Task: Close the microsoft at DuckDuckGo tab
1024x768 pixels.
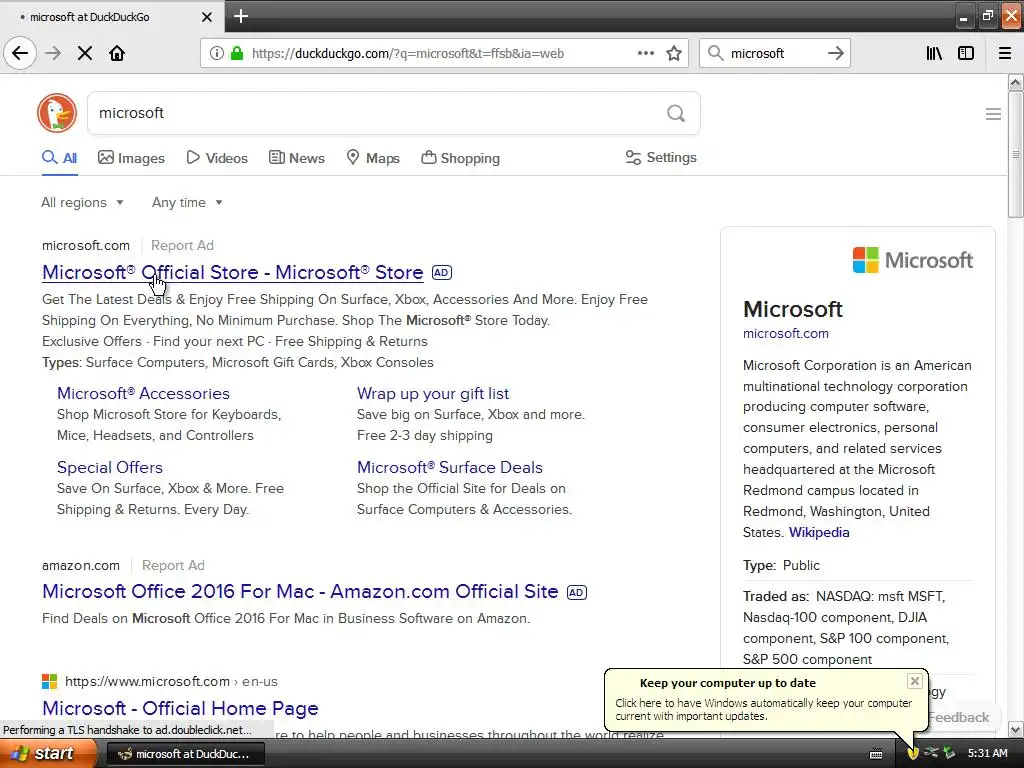Action: click(x=206, y=17)
